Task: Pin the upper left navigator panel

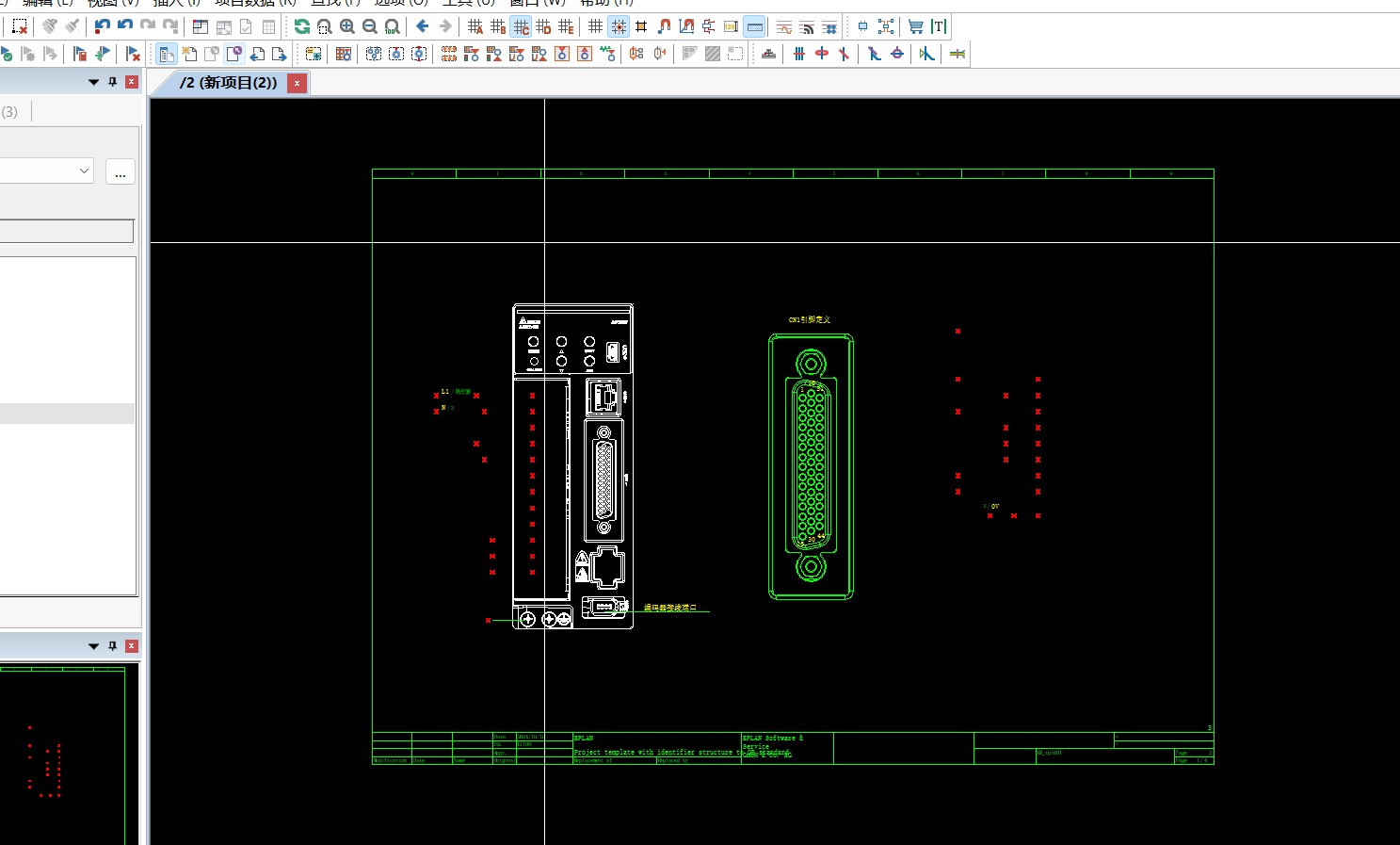Action: pyautogui.click(x=112, y=83)
